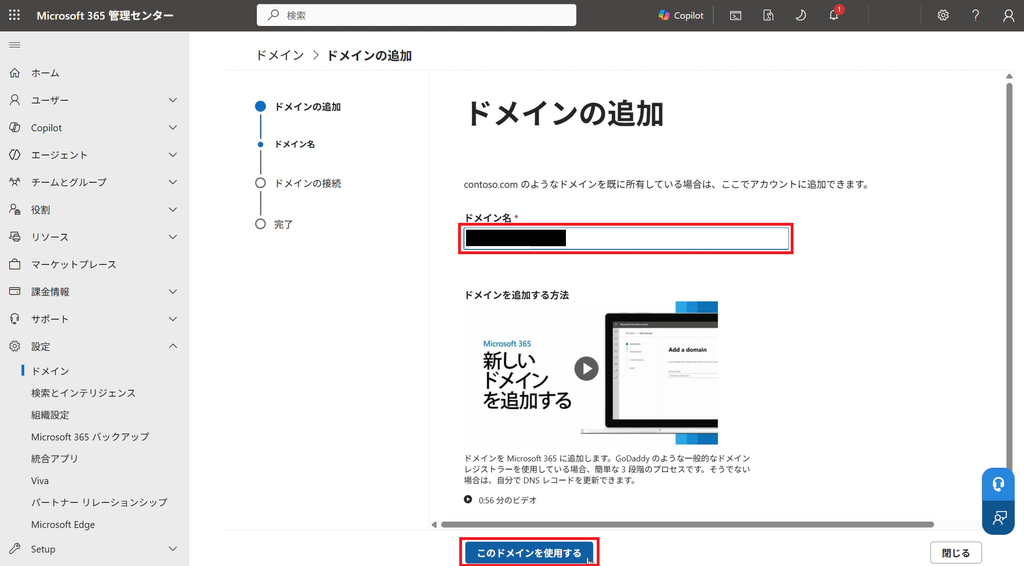Click scroll-left arrow of horizontal scrollbar
1024x566 pixels.
point(434,524)
